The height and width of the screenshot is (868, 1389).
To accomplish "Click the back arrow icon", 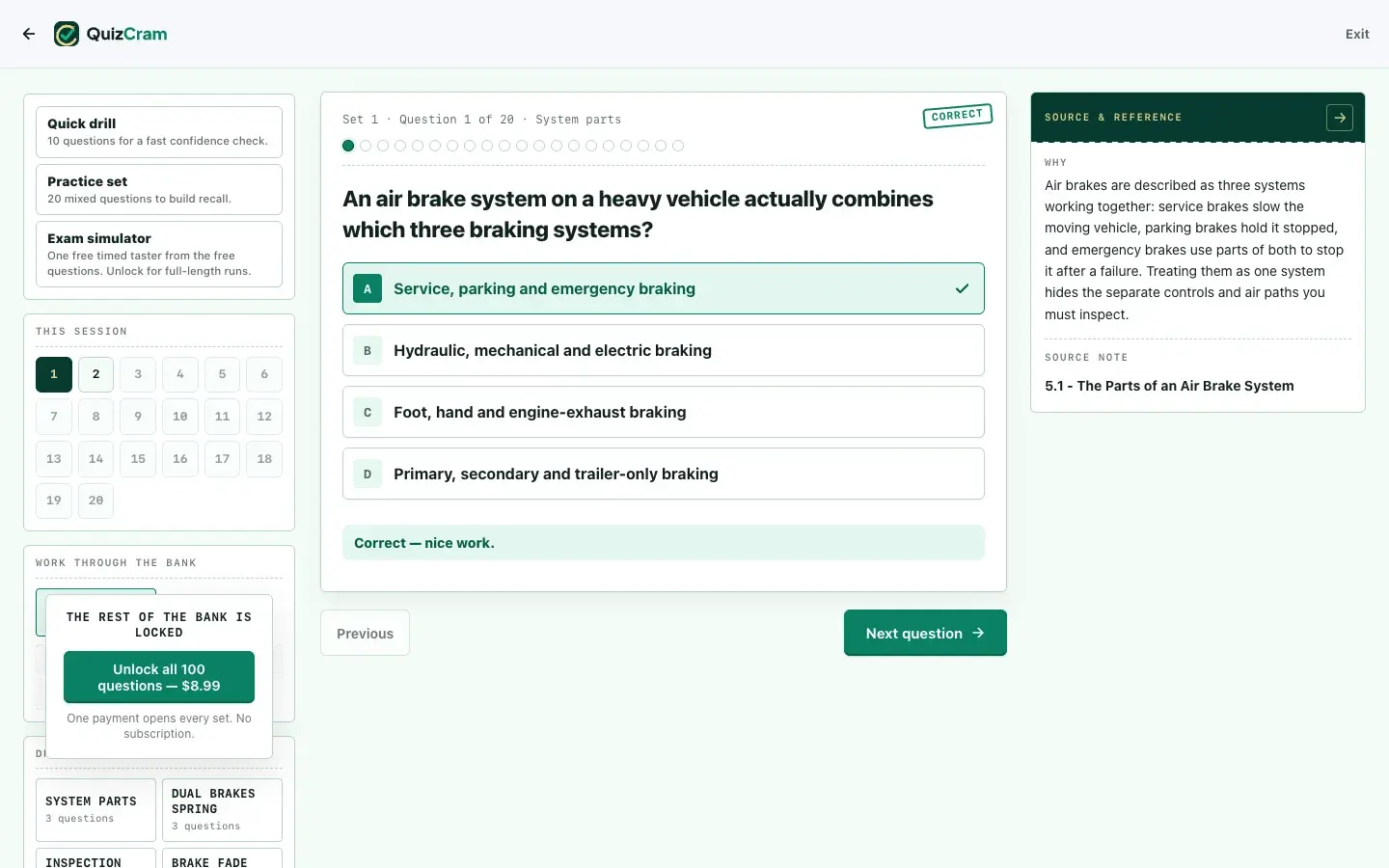I will tap(29, 34).
